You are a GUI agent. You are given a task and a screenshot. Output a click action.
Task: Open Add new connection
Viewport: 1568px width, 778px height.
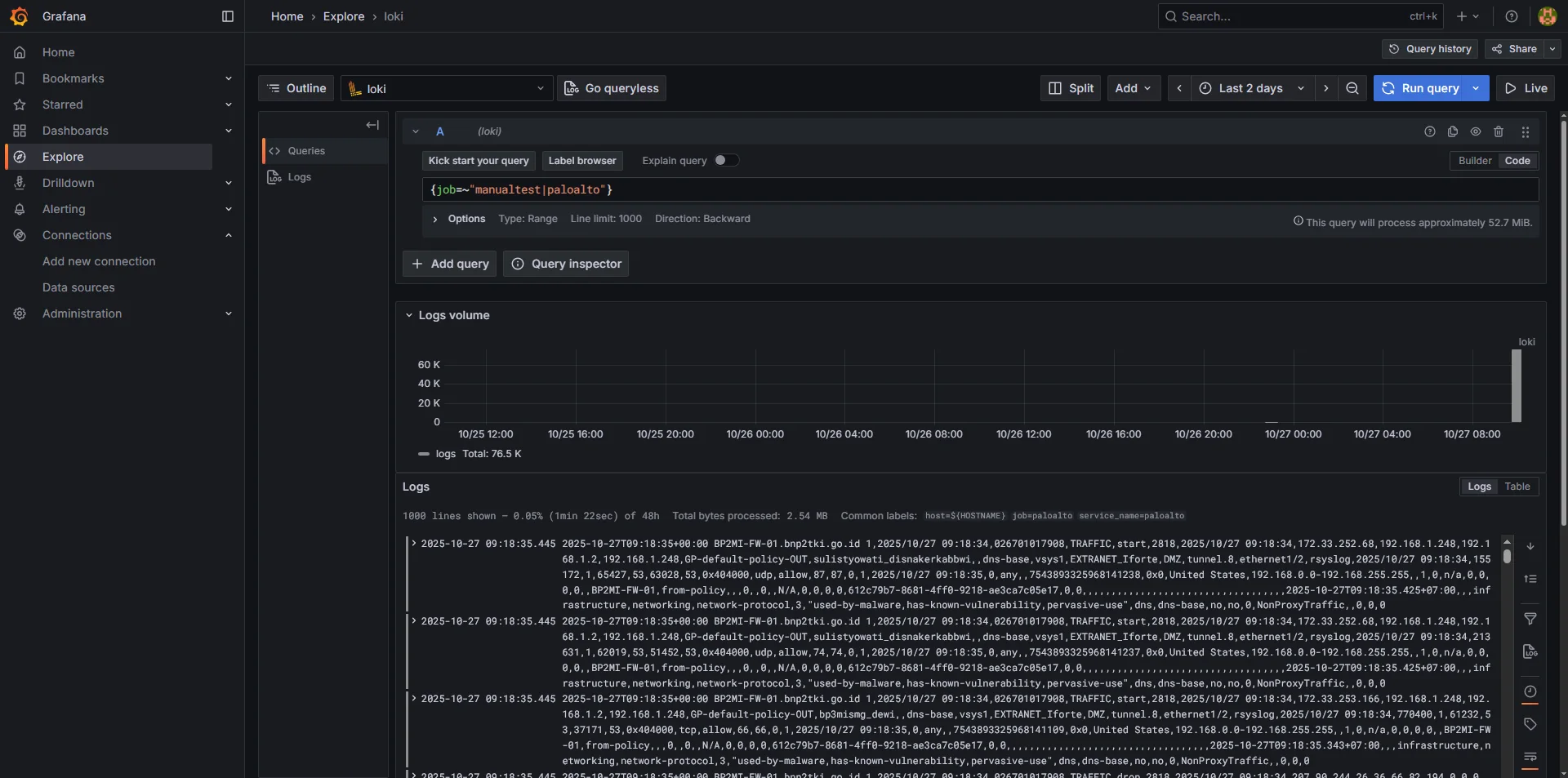pos(99,261)
